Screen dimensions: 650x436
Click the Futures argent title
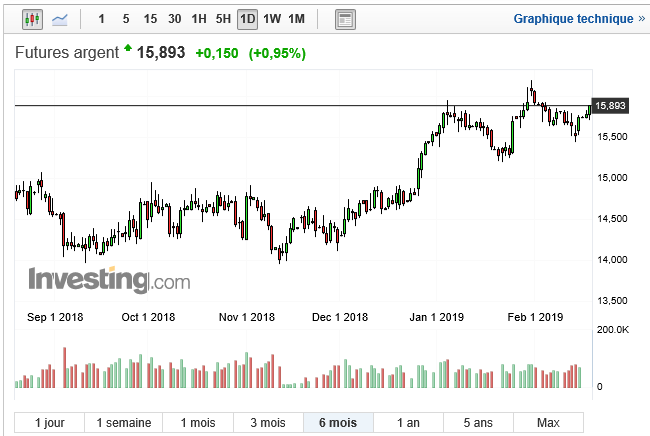pyautogui.click(x=67, y=53)
